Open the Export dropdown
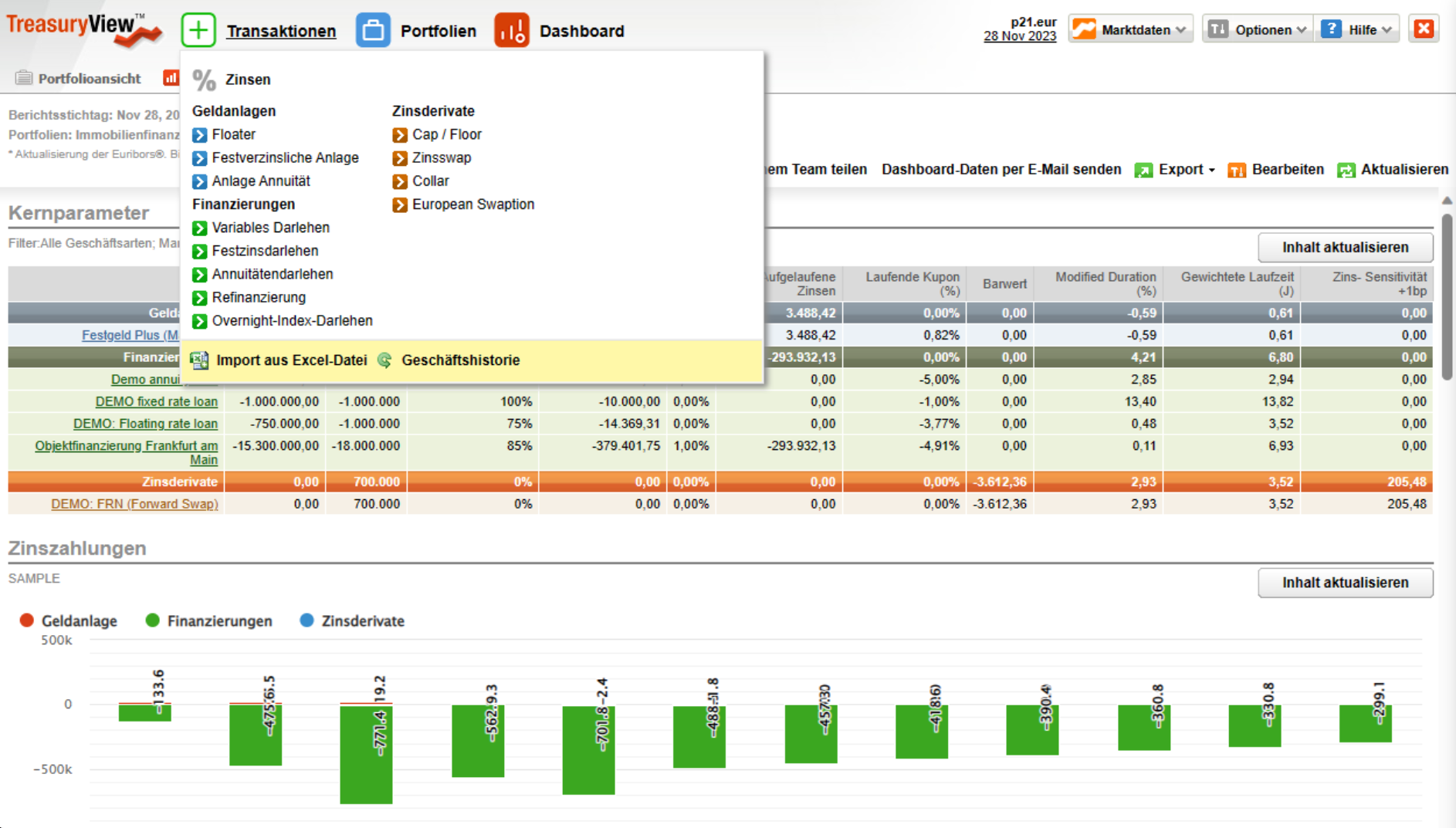1456x828 pixels. (1175, 170)
